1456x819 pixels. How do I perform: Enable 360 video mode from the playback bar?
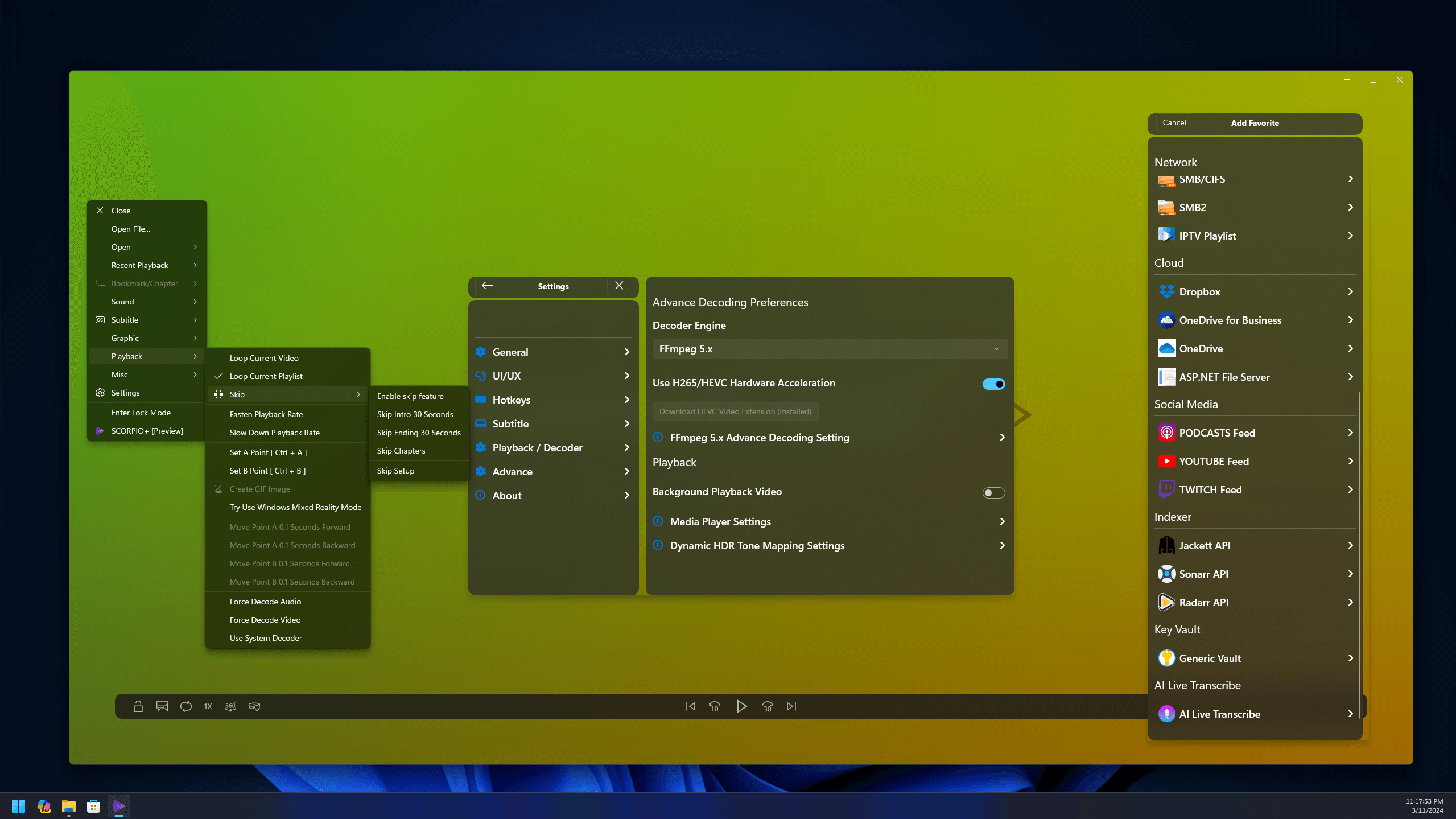(x=230, y=706)
